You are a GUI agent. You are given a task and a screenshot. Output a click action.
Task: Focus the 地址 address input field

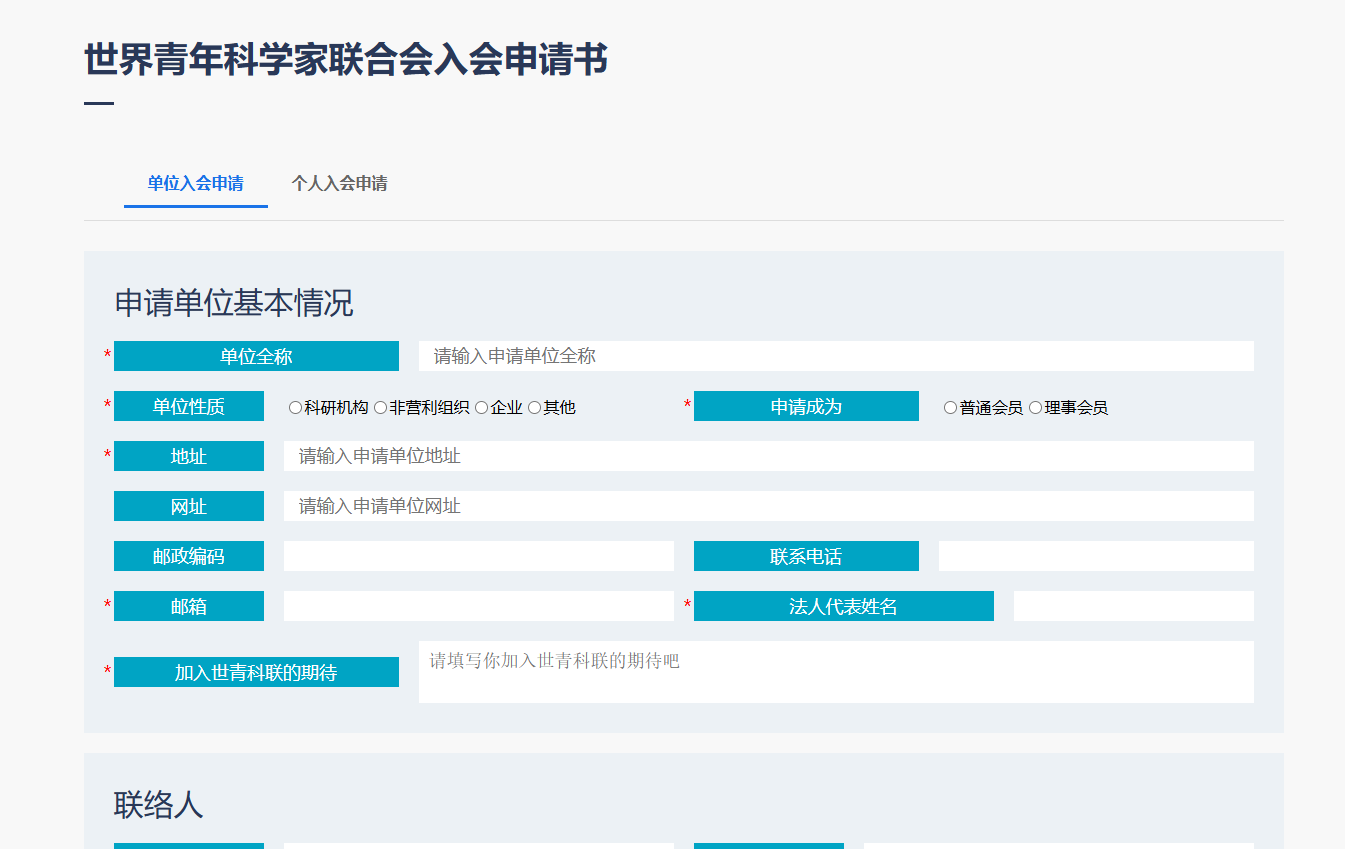(x=768, y=456)
